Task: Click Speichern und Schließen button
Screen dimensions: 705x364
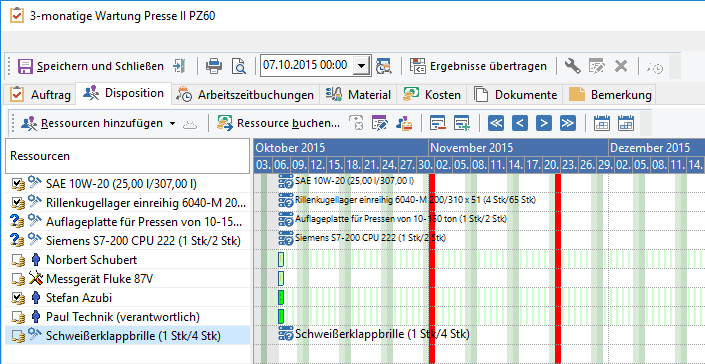Action: tap(91, 67)
